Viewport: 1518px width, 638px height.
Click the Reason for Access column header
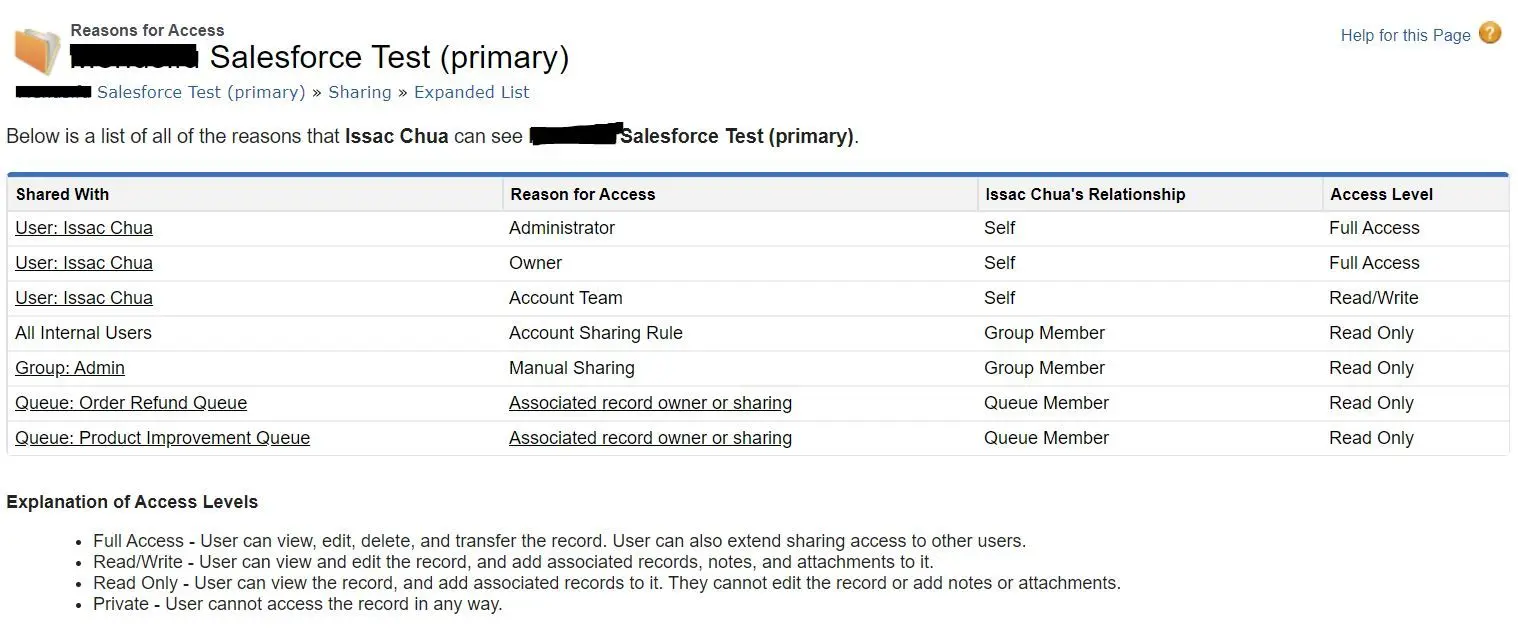[x=583, y=194]
